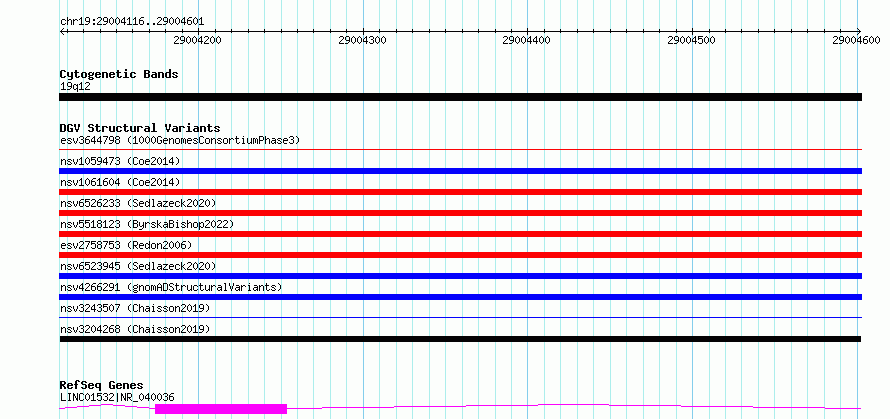
Task: Click the LINC01532|NR_040036 gene label
Action: tap(117, 397)
